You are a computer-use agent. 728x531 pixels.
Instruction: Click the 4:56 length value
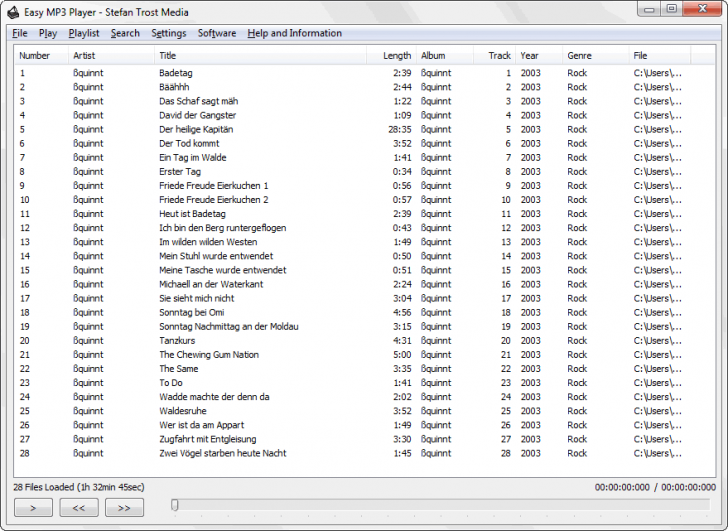pos(402,312)
